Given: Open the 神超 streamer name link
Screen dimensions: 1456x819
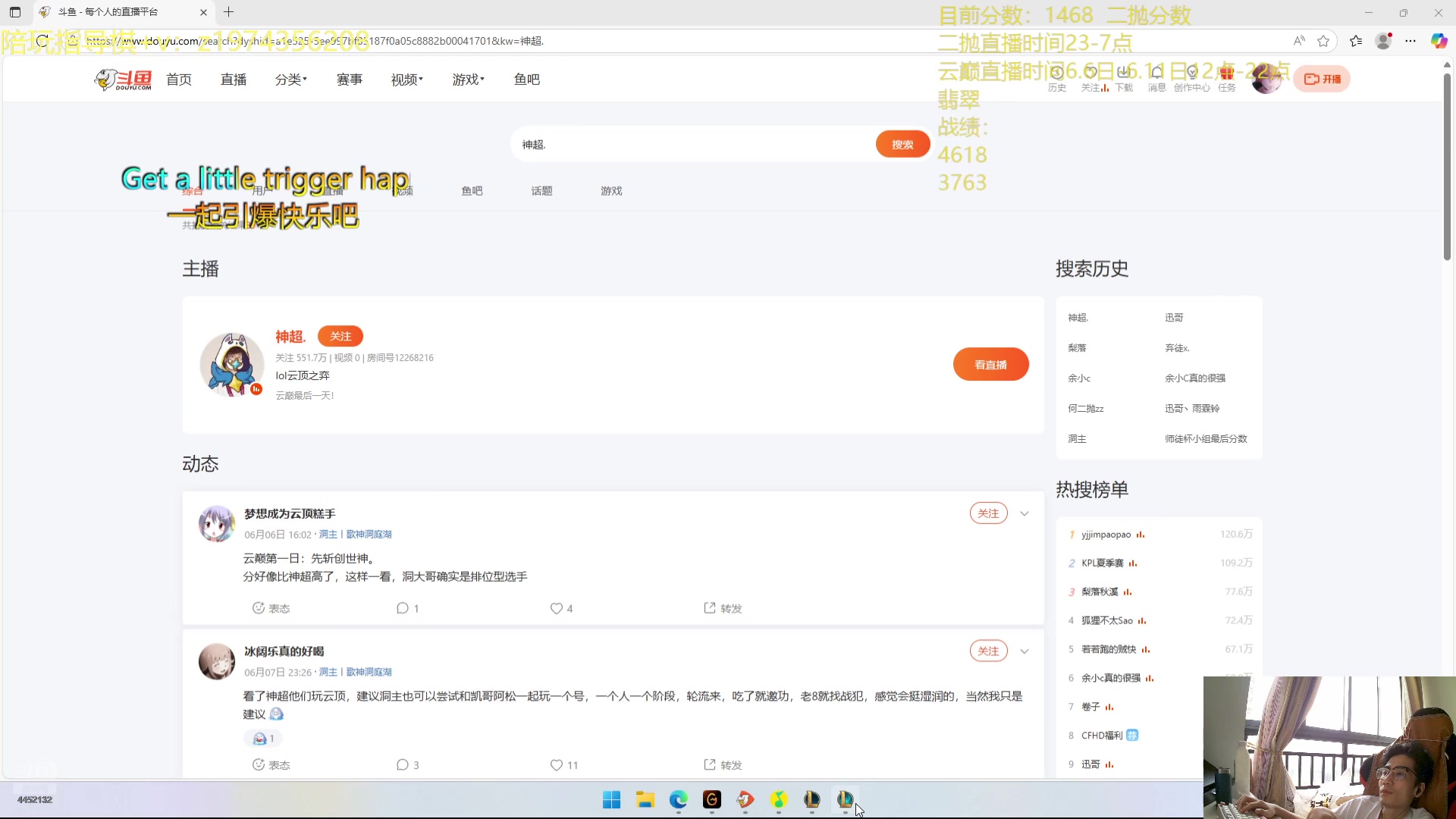Looking at the screenshot, I should (290, 337).
